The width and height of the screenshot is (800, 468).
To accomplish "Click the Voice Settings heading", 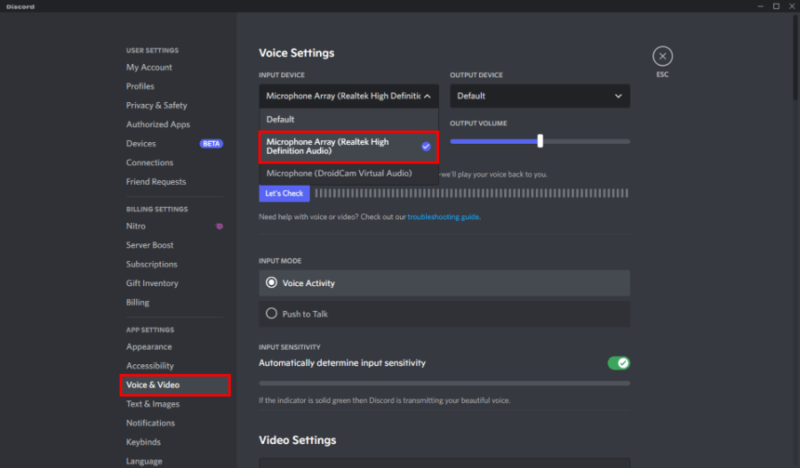I will point(296,53).
